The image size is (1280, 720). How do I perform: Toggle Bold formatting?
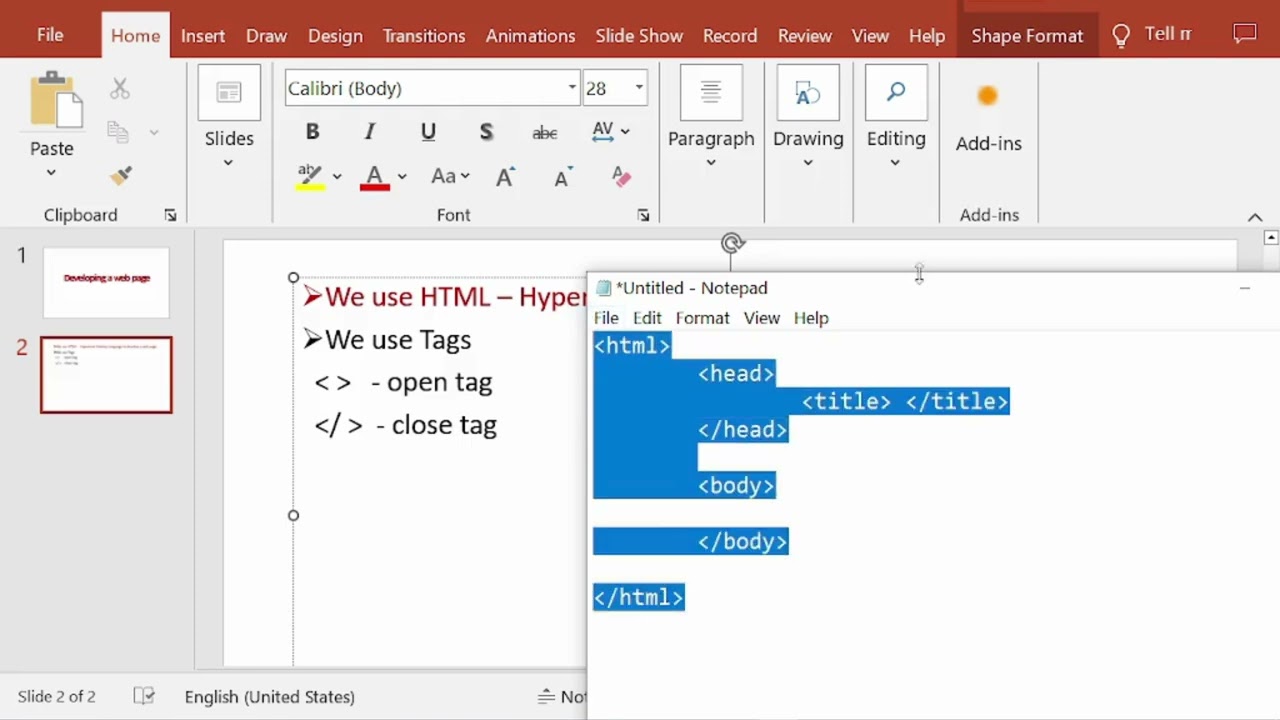click(312, 132)
